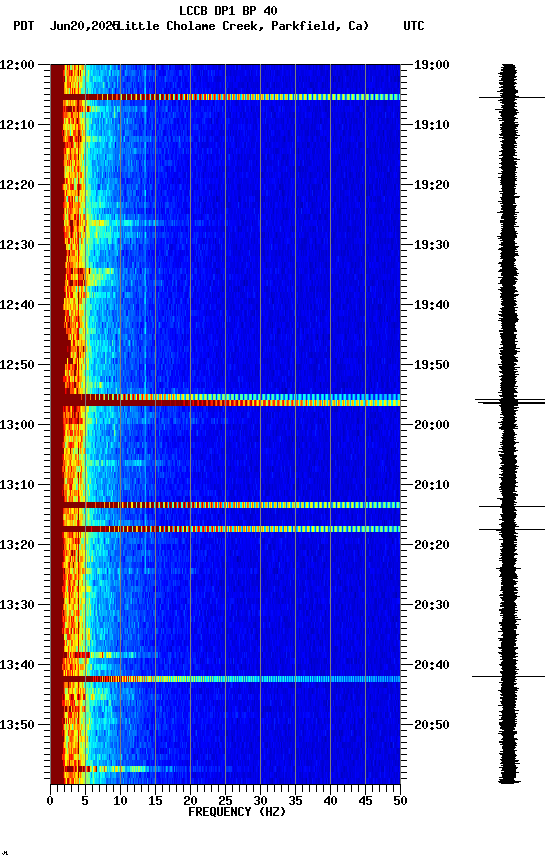Click the '13:30' PDT time label
552x864 pixels.
tap(17, 605)
